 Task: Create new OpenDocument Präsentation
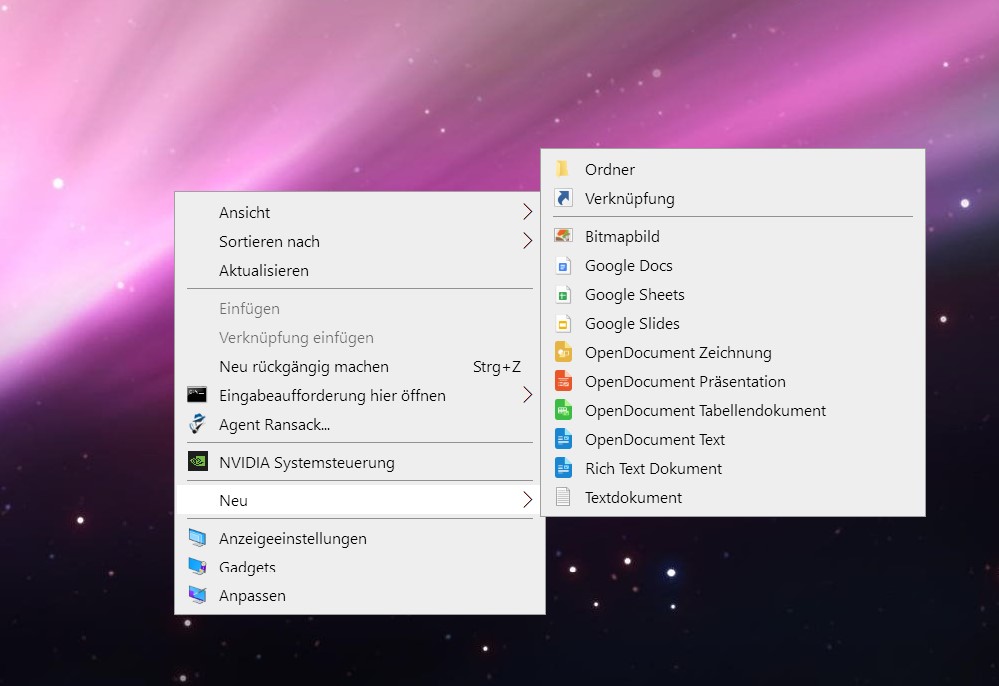point(733,382)
